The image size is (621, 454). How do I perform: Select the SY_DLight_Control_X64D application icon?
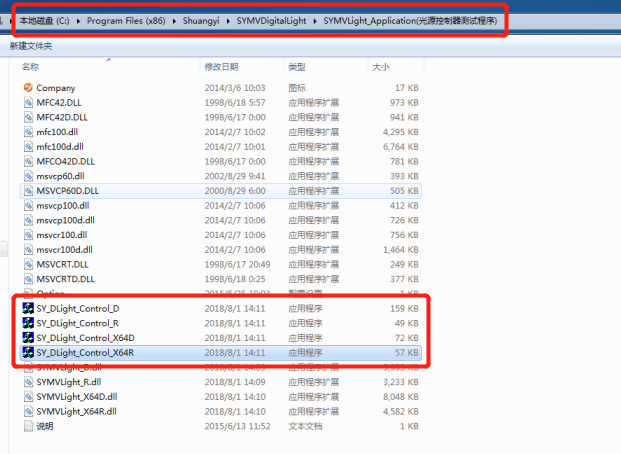pos(28,338)
